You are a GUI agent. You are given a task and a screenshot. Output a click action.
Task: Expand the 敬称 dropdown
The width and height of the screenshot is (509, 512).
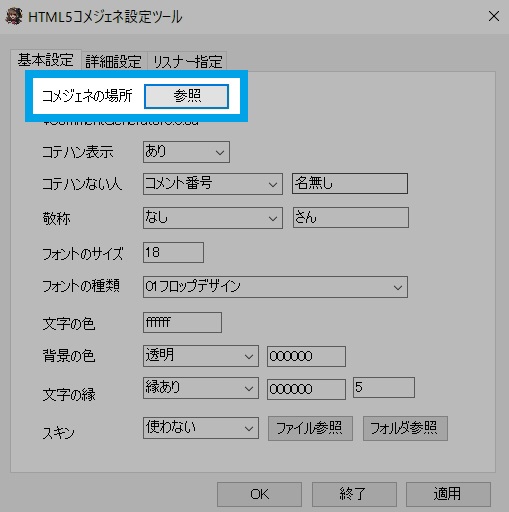tap(213, 218)
